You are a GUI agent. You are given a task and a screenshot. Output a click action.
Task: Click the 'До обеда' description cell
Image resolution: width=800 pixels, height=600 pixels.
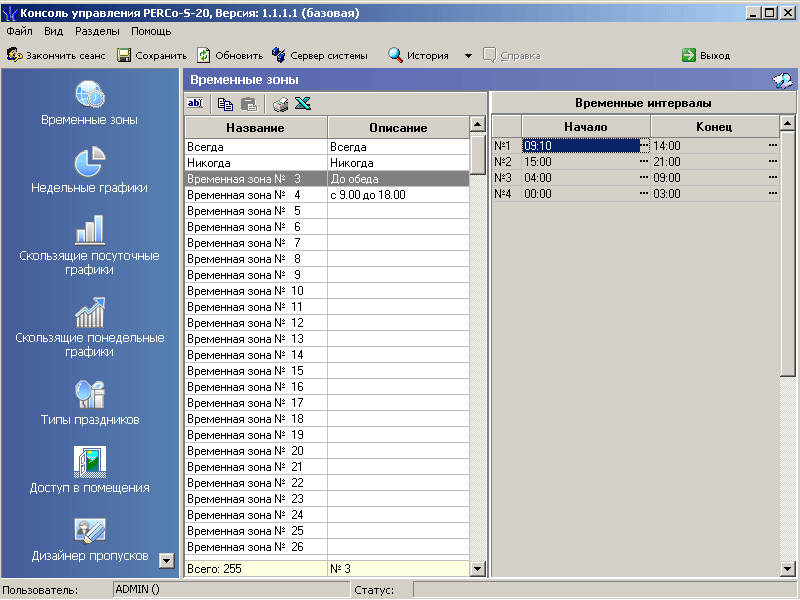coord(398,179)
